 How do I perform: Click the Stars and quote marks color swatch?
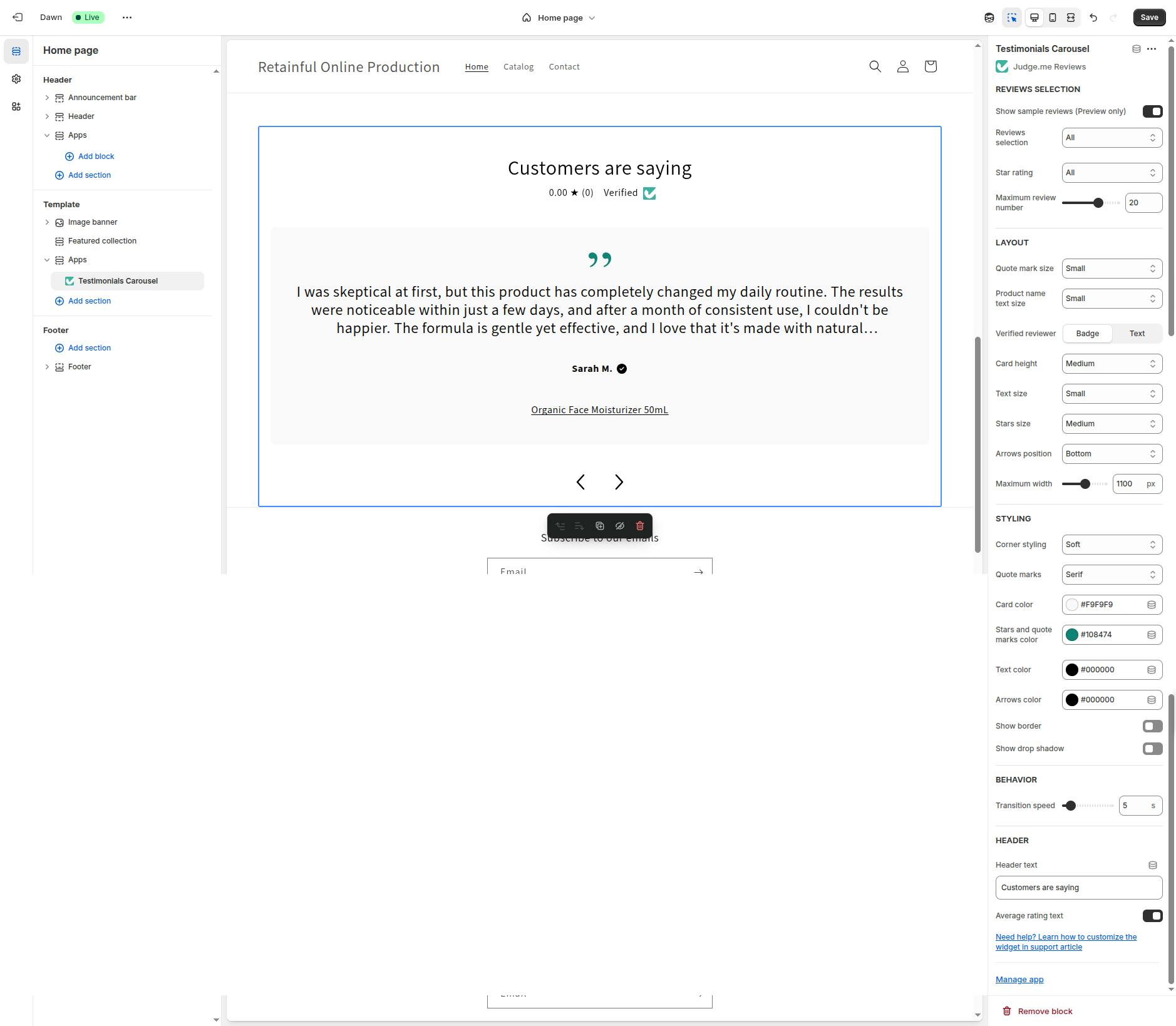tap(1071, 635)
